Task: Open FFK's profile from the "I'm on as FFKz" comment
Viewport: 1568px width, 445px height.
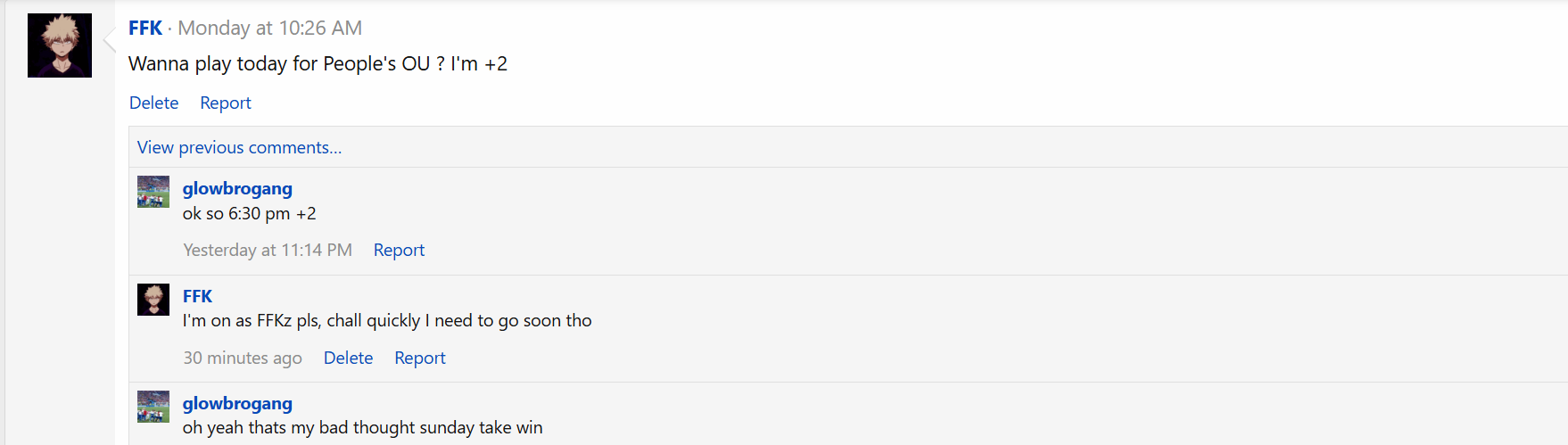Action: coord(197,296)
